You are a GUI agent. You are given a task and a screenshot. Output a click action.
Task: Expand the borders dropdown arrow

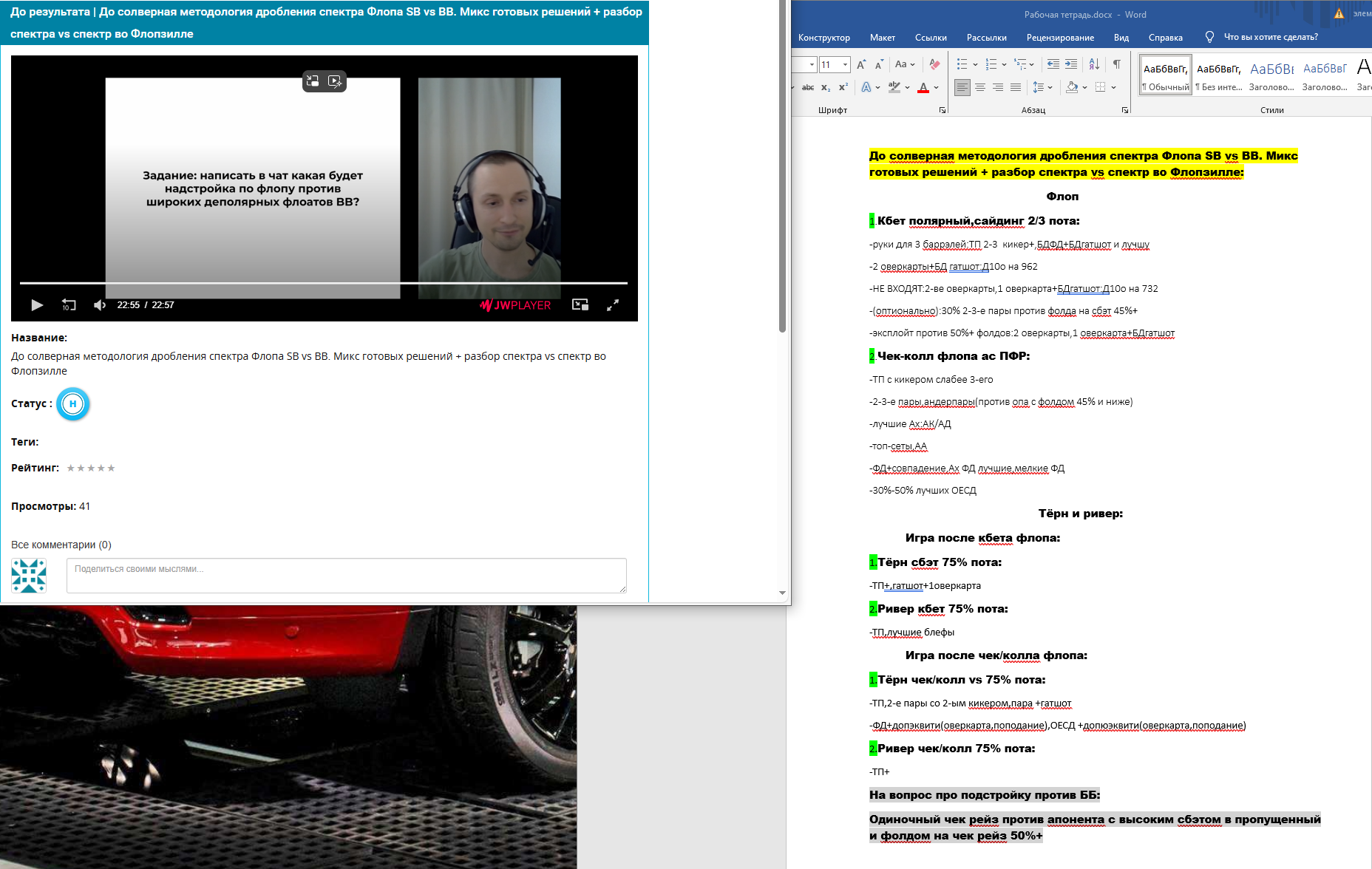coord(1113,87)
